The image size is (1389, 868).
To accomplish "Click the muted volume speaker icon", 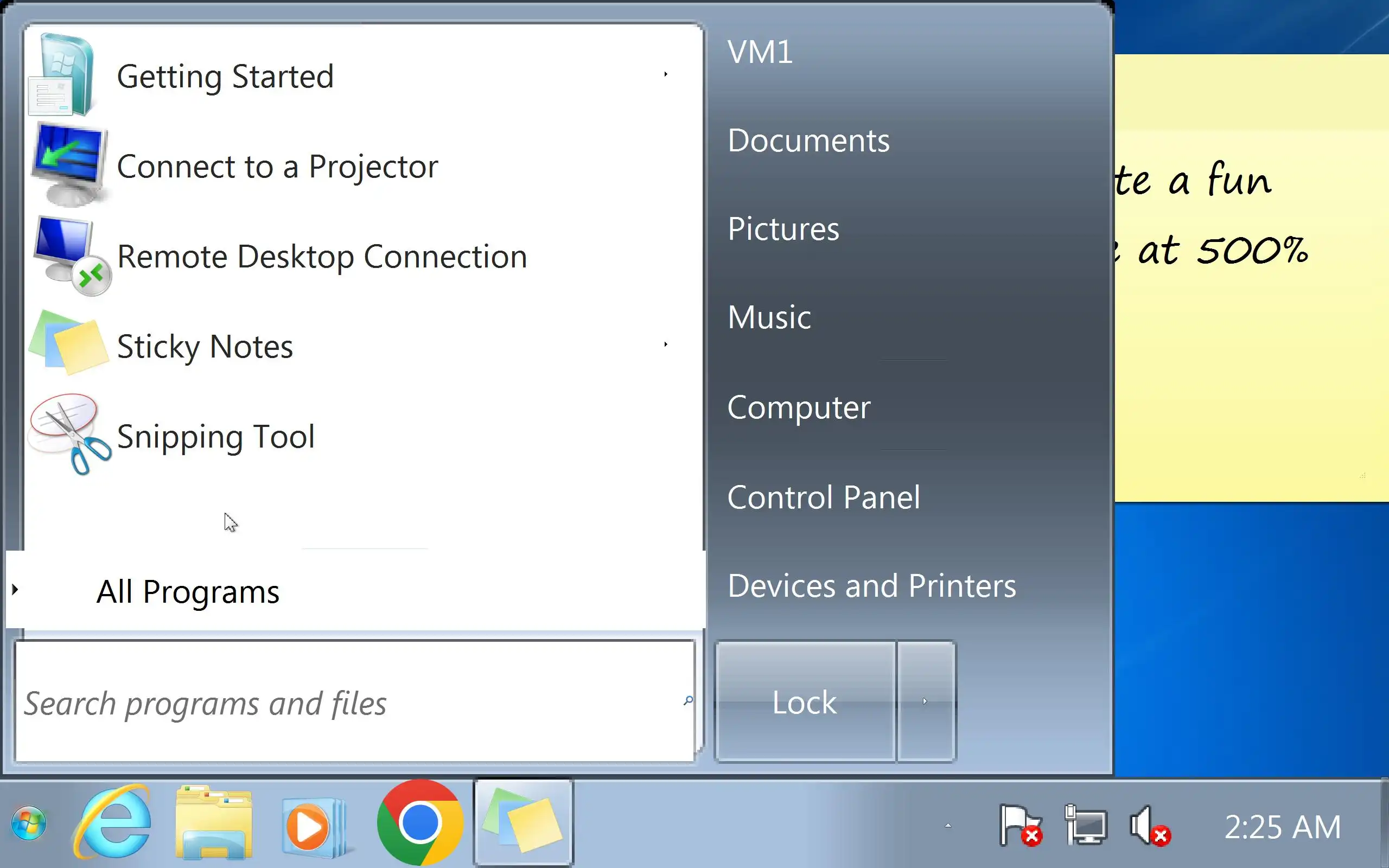I will click(1148, 826).
